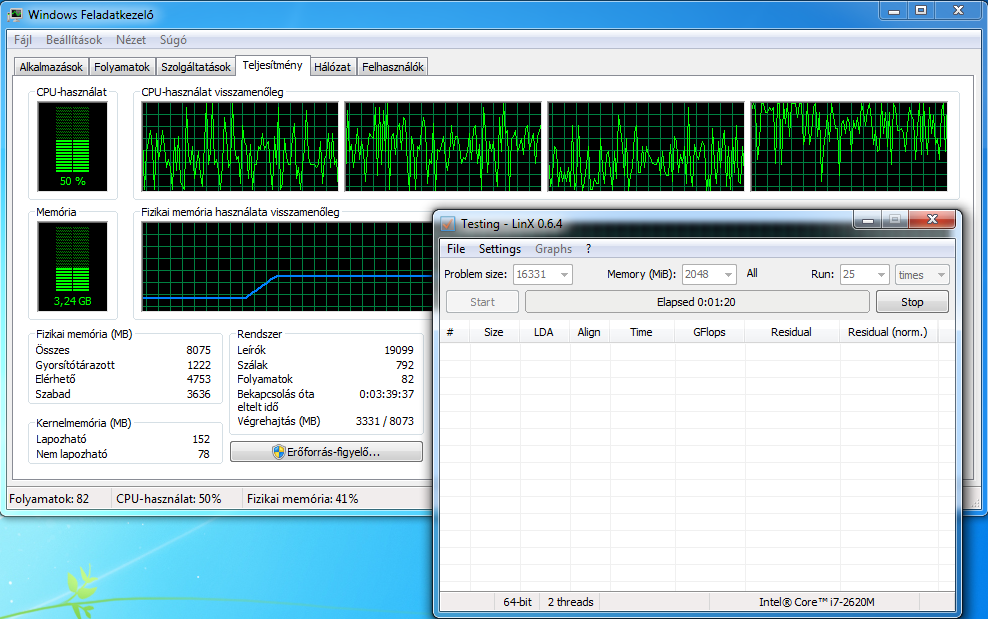
Task: Click the Szálak value 792
Action: tap(405, 365)
